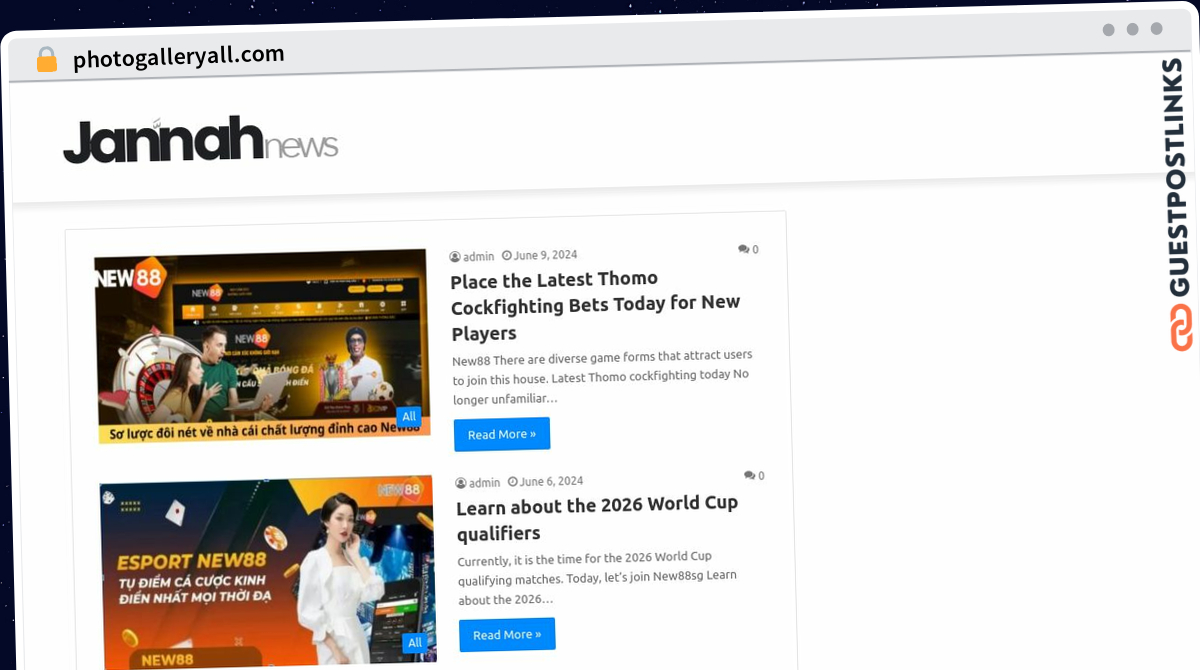Screen dimensions: 1200x670
Task: Click Read More on the cockfighting article
Action: tap(502, 434)
